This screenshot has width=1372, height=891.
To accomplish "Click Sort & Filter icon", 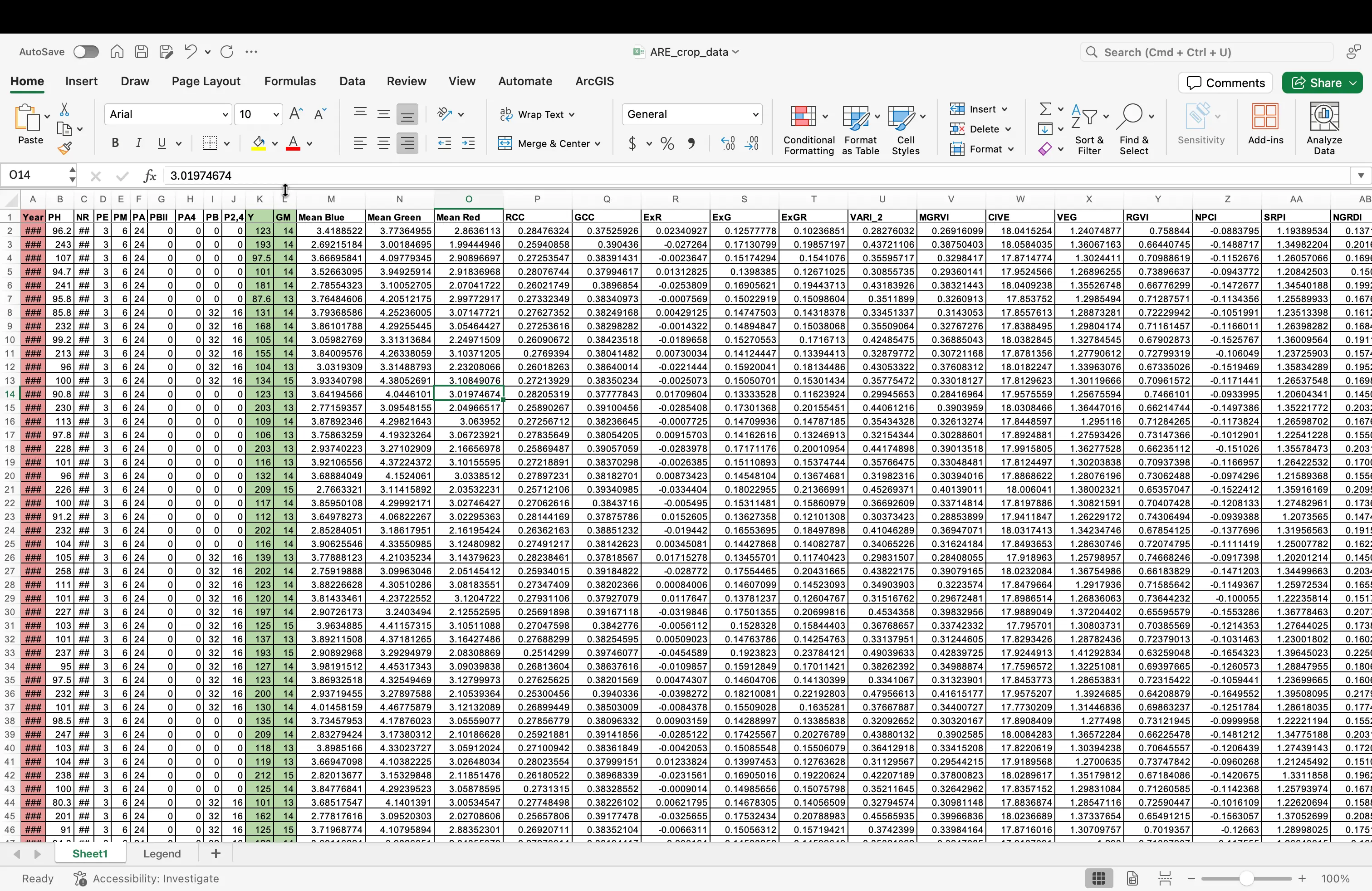I will (x=1088, y=130).
